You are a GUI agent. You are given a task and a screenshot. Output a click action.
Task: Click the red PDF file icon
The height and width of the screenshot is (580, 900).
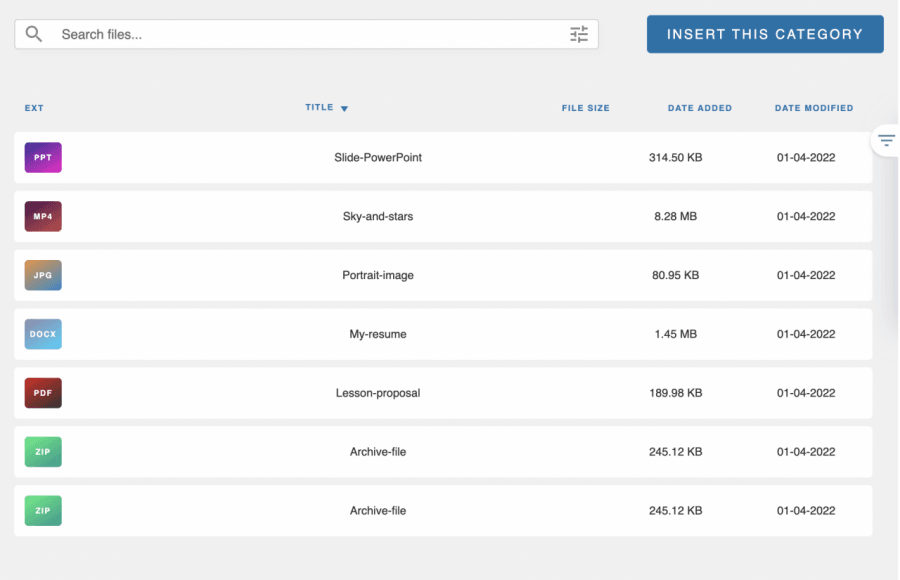(43, 393)
